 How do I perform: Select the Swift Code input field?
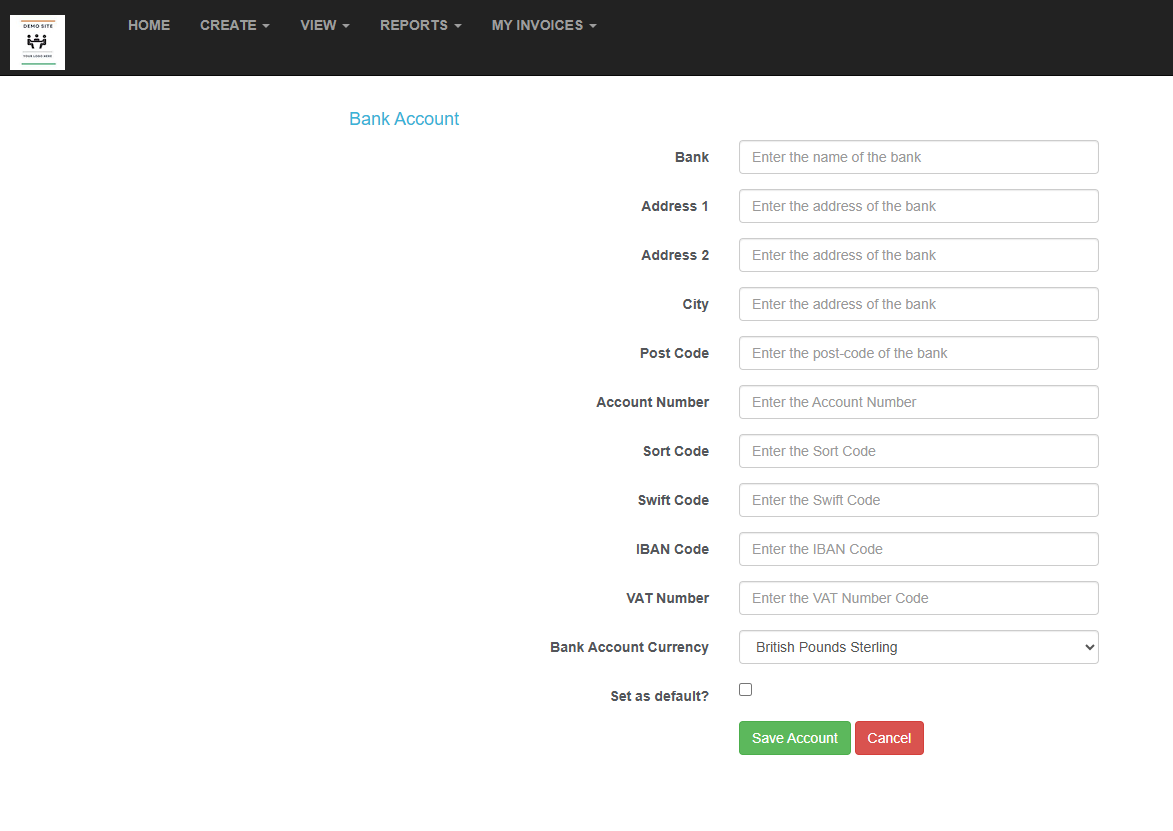pyautogui.click(x=919, y=500)
